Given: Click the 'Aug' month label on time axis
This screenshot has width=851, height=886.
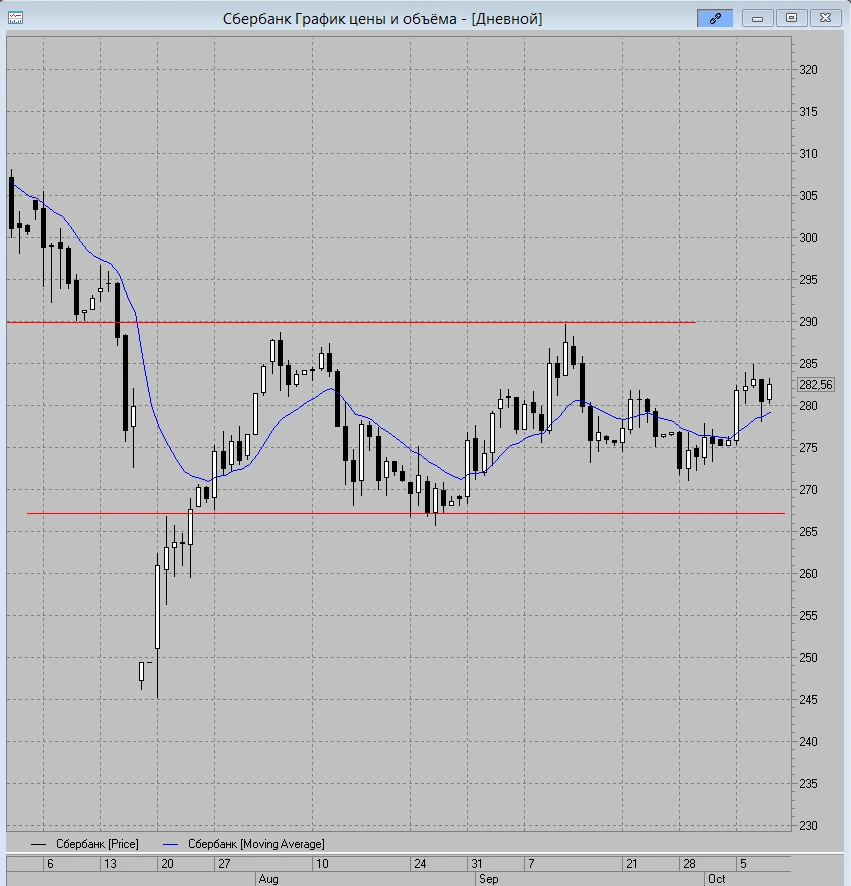Looking at the screenshot, I should (268, 879).
